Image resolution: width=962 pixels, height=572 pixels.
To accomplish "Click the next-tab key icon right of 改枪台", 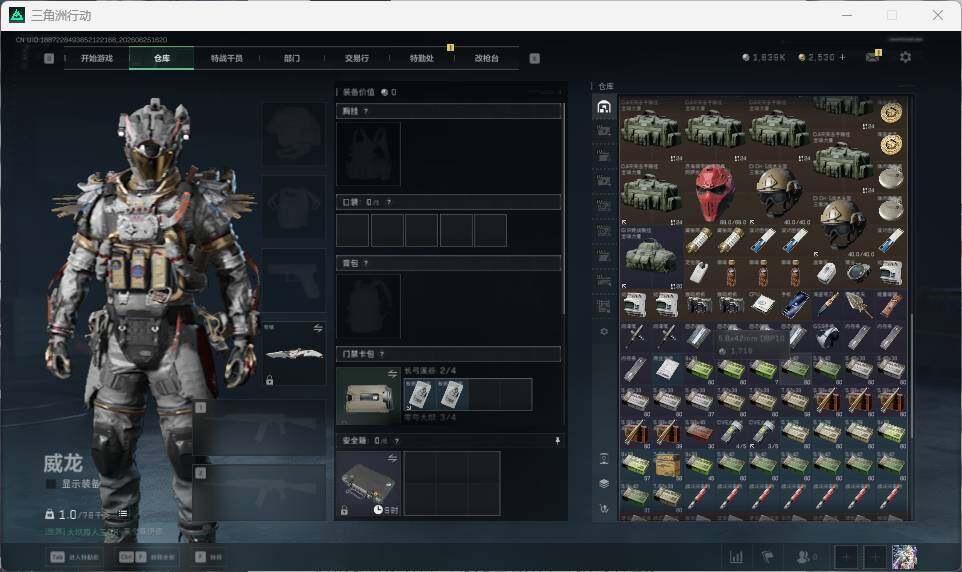I will [534, 58].
